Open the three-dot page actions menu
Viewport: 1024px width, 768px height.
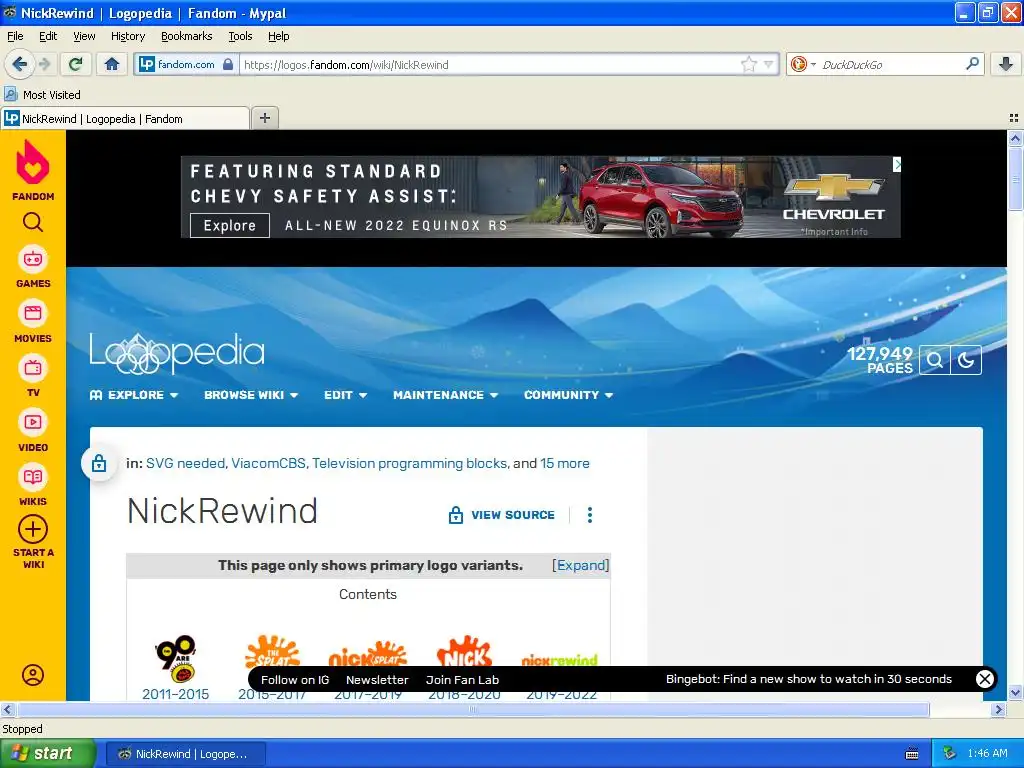(x=590, y=515)
